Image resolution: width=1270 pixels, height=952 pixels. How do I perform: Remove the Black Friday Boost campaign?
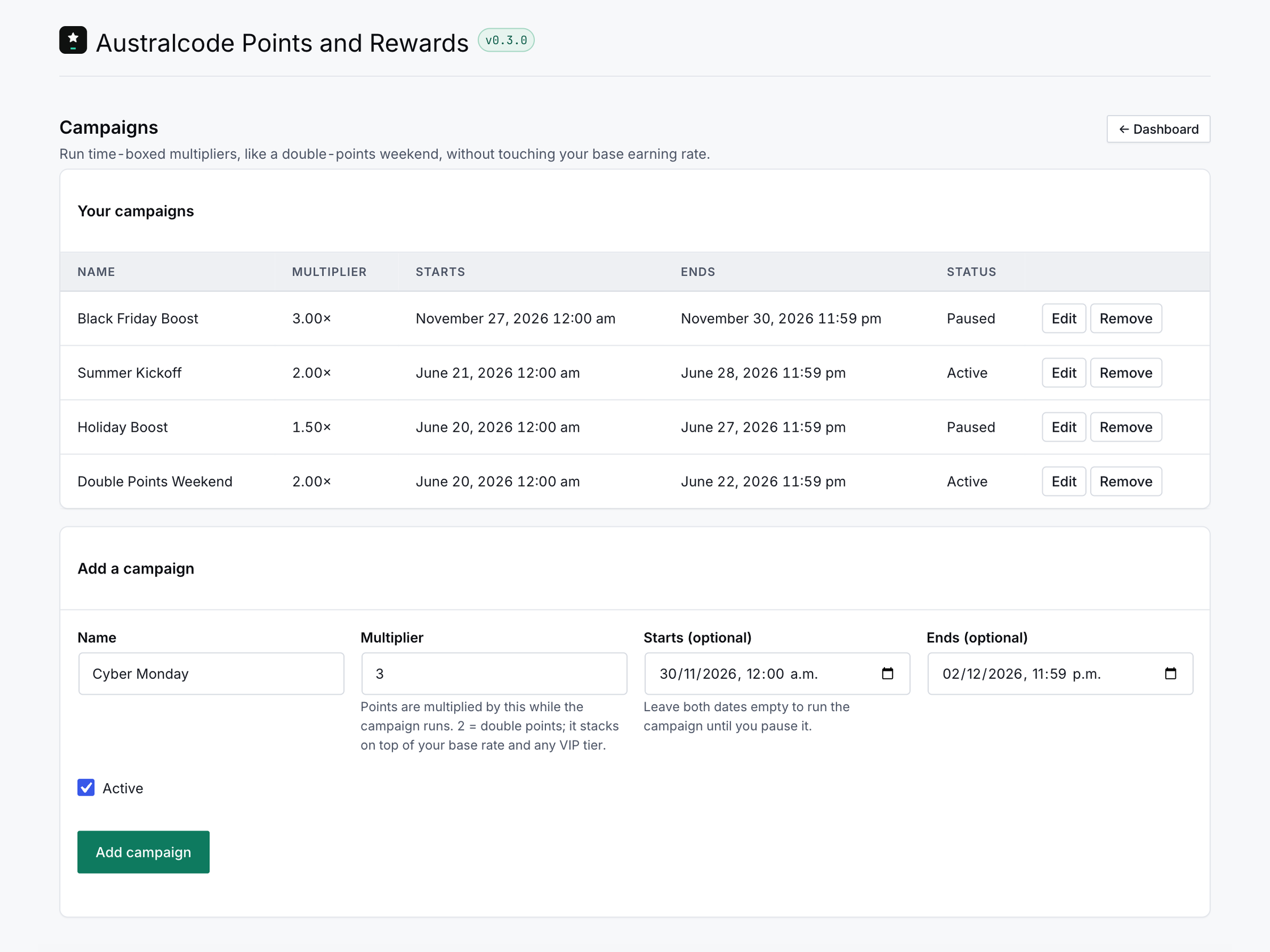(x=1125, y=318)
